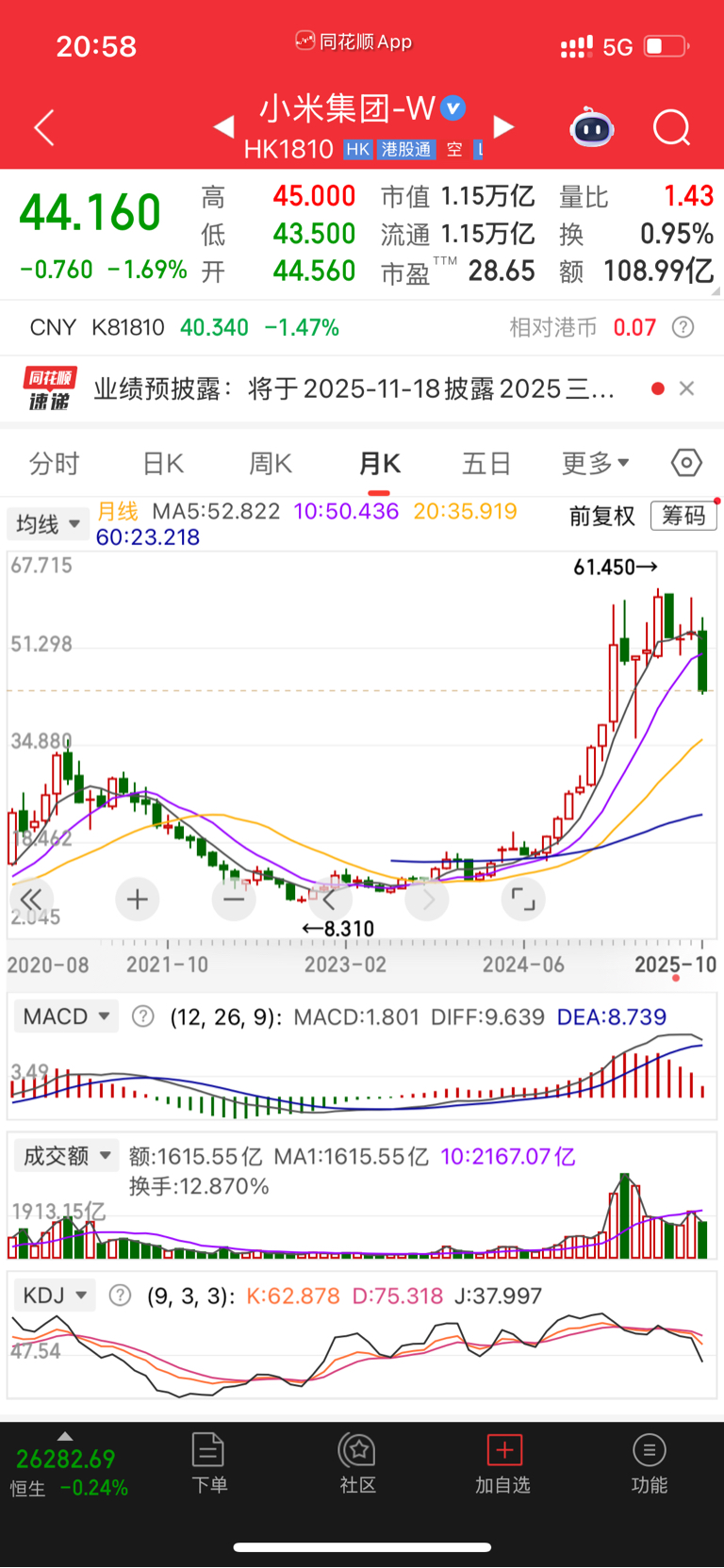This screenshot has width=724, height=1568.
Task: Select the 周K tab
Action: pyautogui.click(x=271, y=464)
